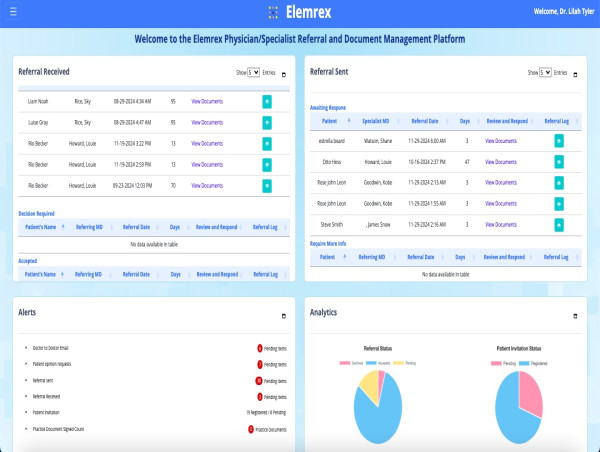Select the Doctor to Doctor Email alert

[x=51, y=348]
